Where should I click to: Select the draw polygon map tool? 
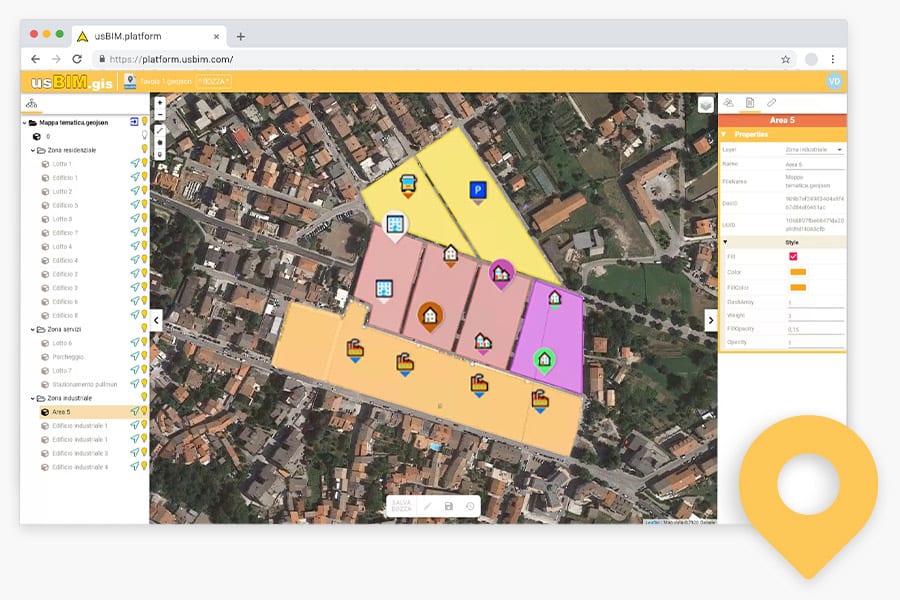[160, 142]
